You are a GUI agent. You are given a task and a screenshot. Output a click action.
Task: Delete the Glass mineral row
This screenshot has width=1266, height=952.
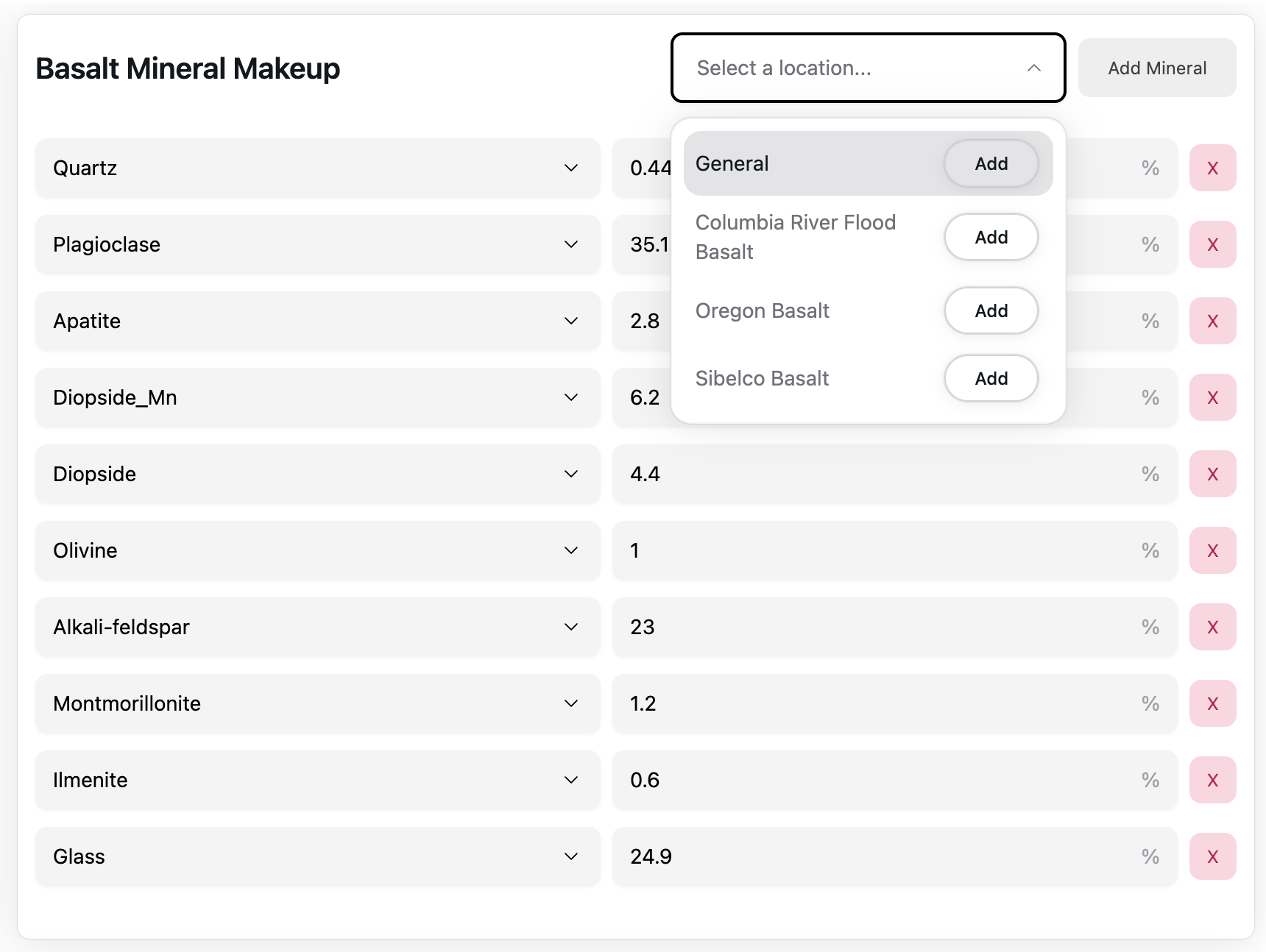(1212, 857)
